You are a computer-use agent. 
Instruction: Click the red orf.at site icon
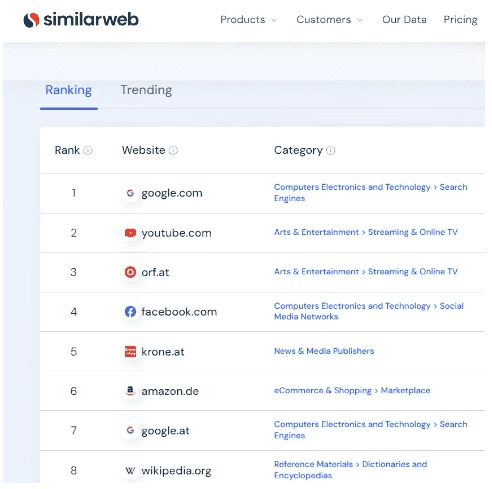click(130, 272)
